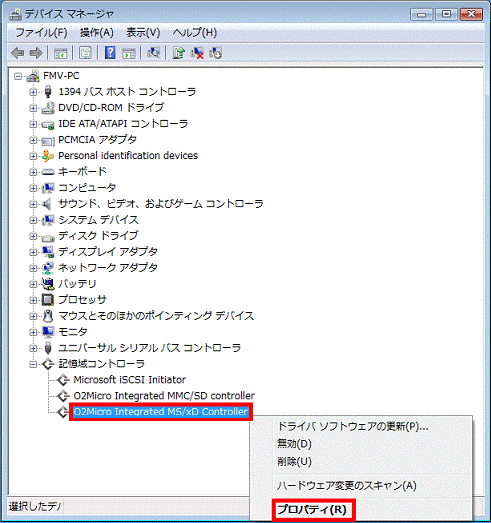Minimize the デバイス マネージャ window
This screenshot has height=523, width=491.
pyautogui.click(x=422, y=14)
